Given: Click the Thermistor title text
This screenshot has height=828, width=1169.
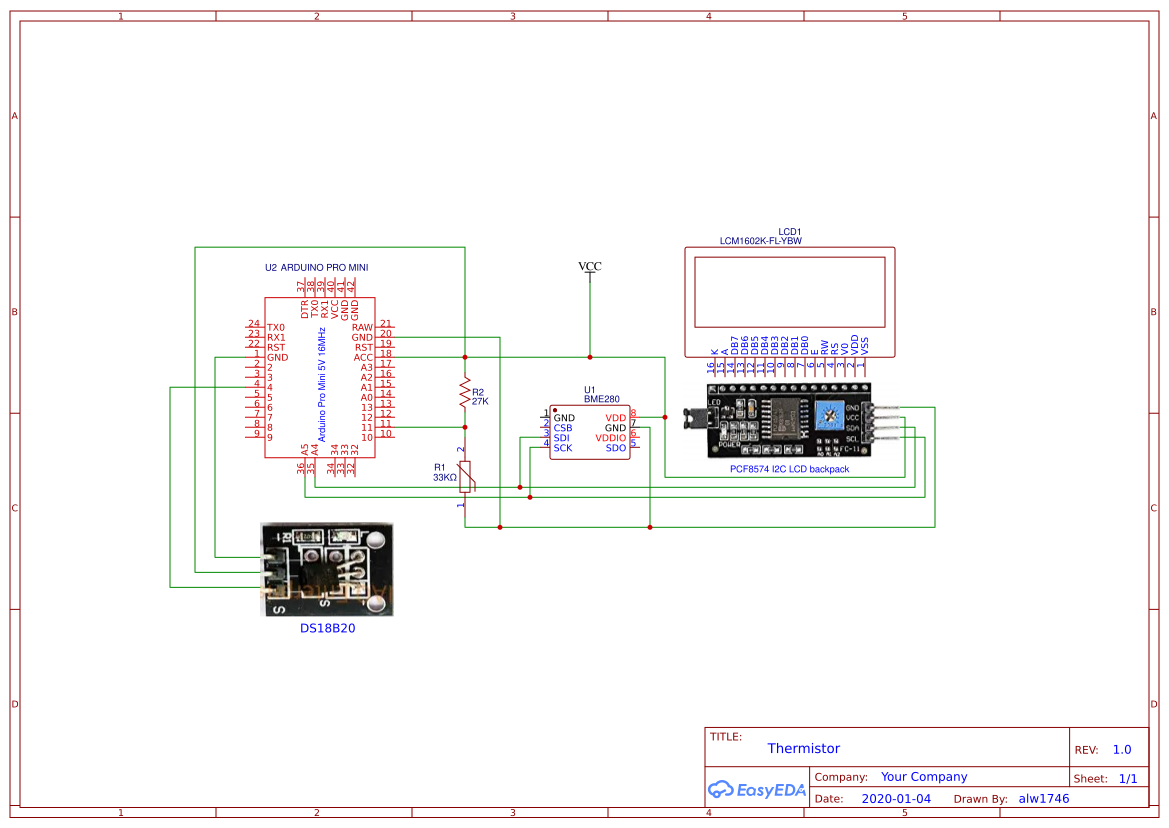Looking at the screenshot, I should (804, 748).
